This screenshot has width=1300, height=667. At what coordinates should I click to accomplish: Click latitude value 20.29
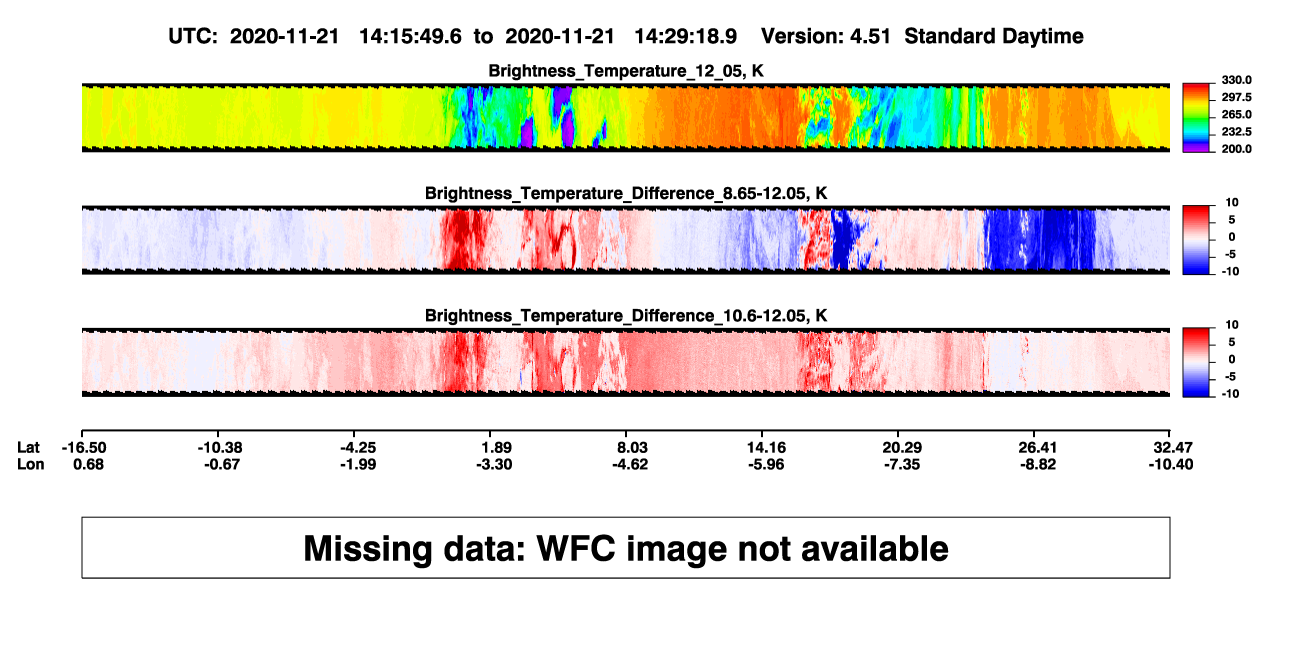(901, 447)
